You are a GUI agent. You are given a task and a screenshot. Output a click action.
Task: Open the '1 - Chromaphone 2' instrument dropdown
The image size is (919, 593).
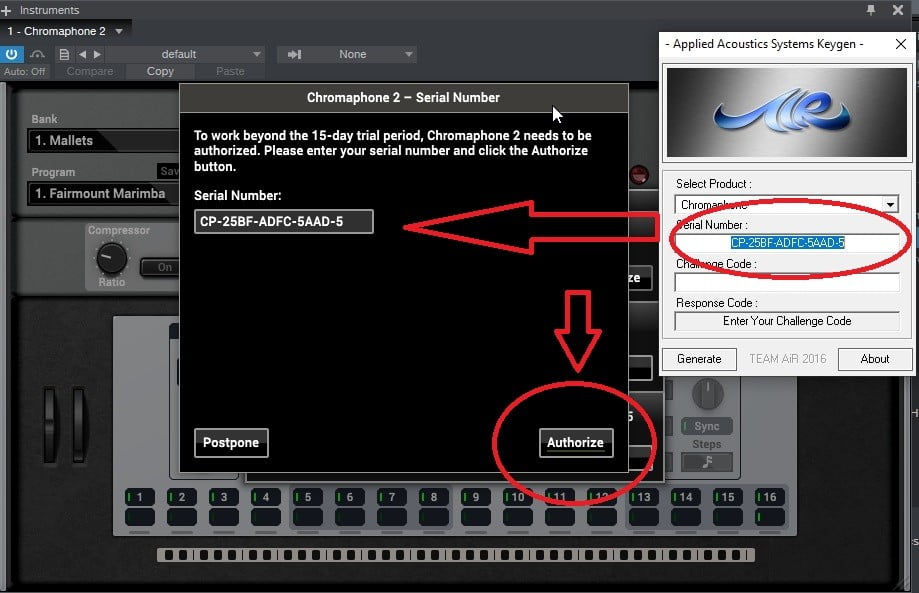(66, 31)
